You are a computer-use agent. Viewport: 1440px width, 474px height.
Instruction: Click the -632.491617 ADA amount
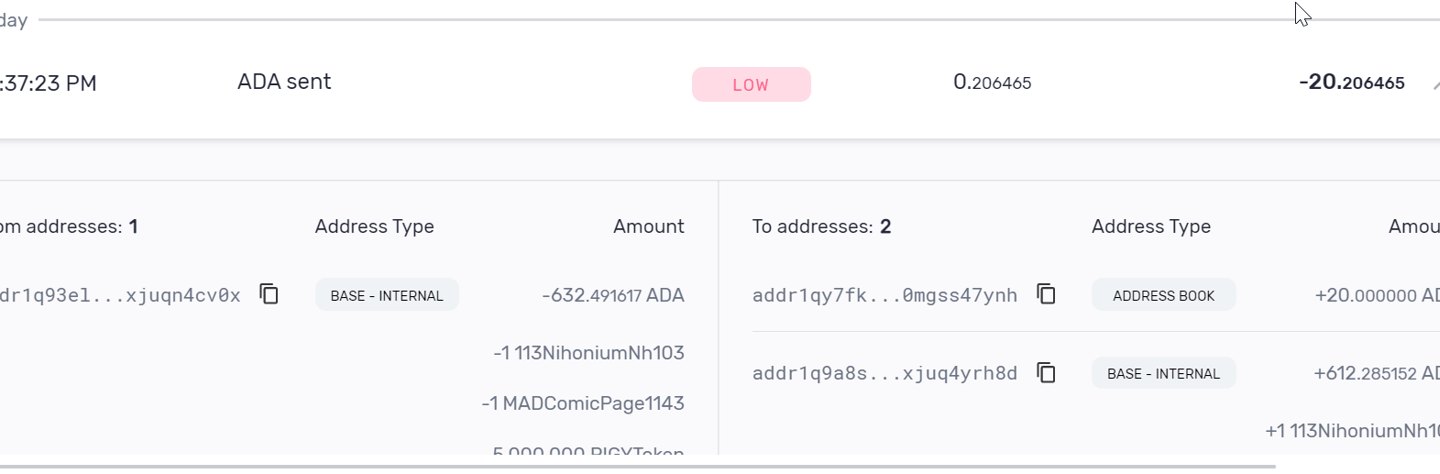612,296
